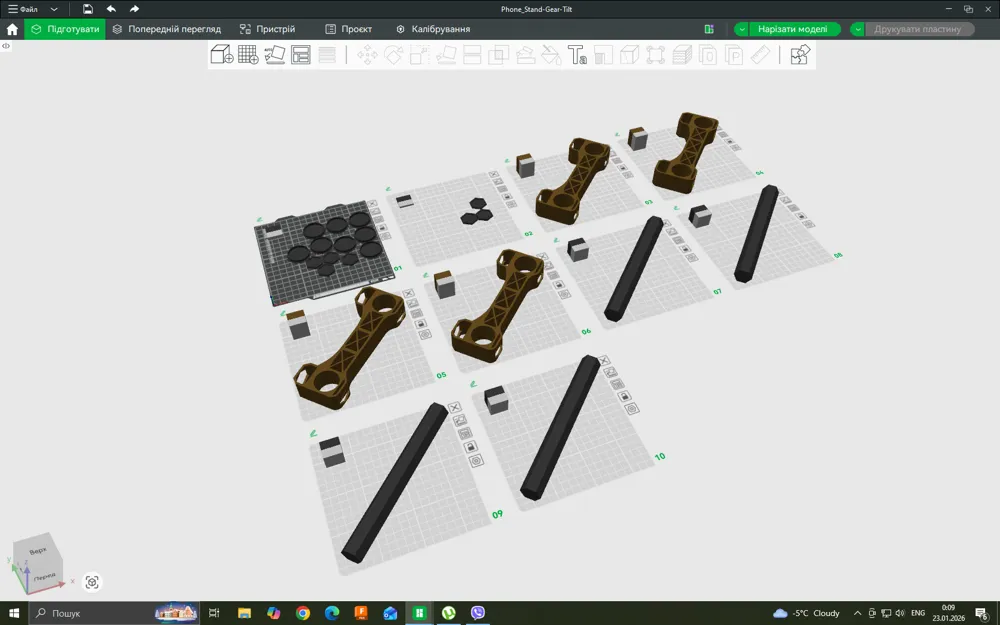This screenshot has width=1000, height=625.
Task: Toggle Variable layer height tool
Action: 327,55
